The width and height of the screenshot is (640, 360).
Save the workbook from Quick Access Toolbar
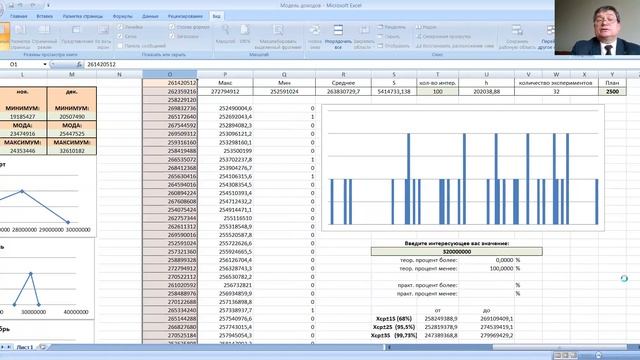[x=11, y=5]
